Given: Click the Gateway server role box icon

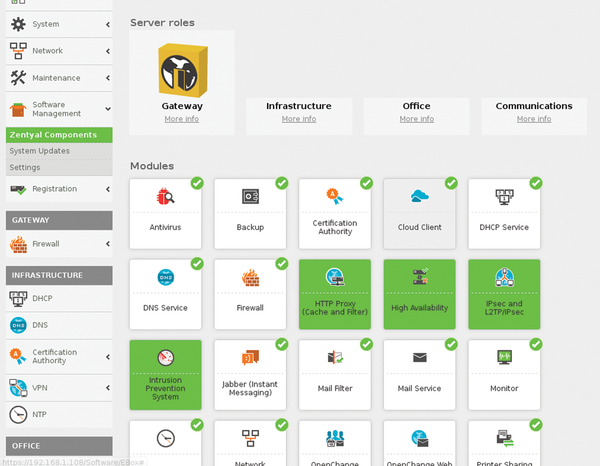Looking at the screenshot, I should [183, 70].
